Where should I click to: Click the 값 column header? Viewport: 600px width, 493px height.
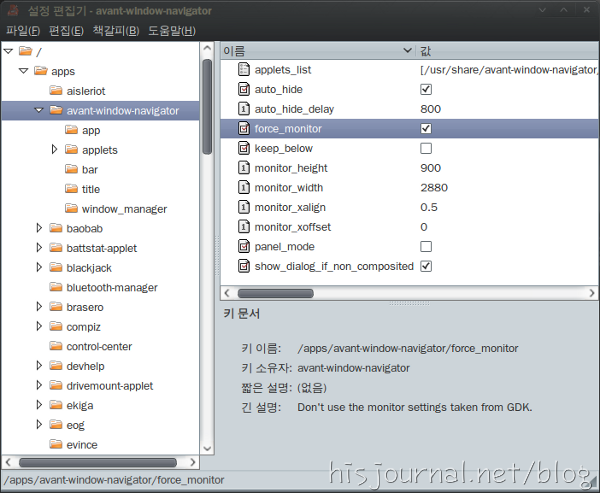(508, 51)
